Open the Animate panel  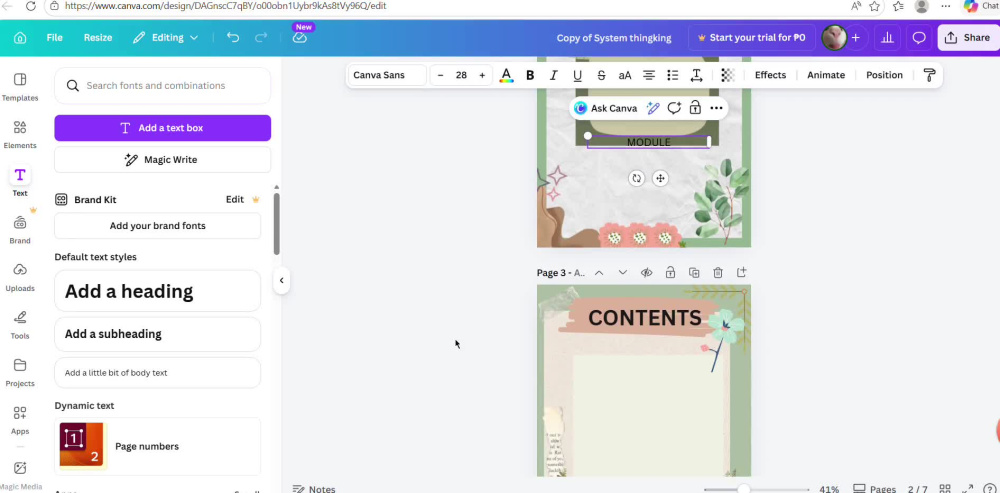(x=826, y=75)
